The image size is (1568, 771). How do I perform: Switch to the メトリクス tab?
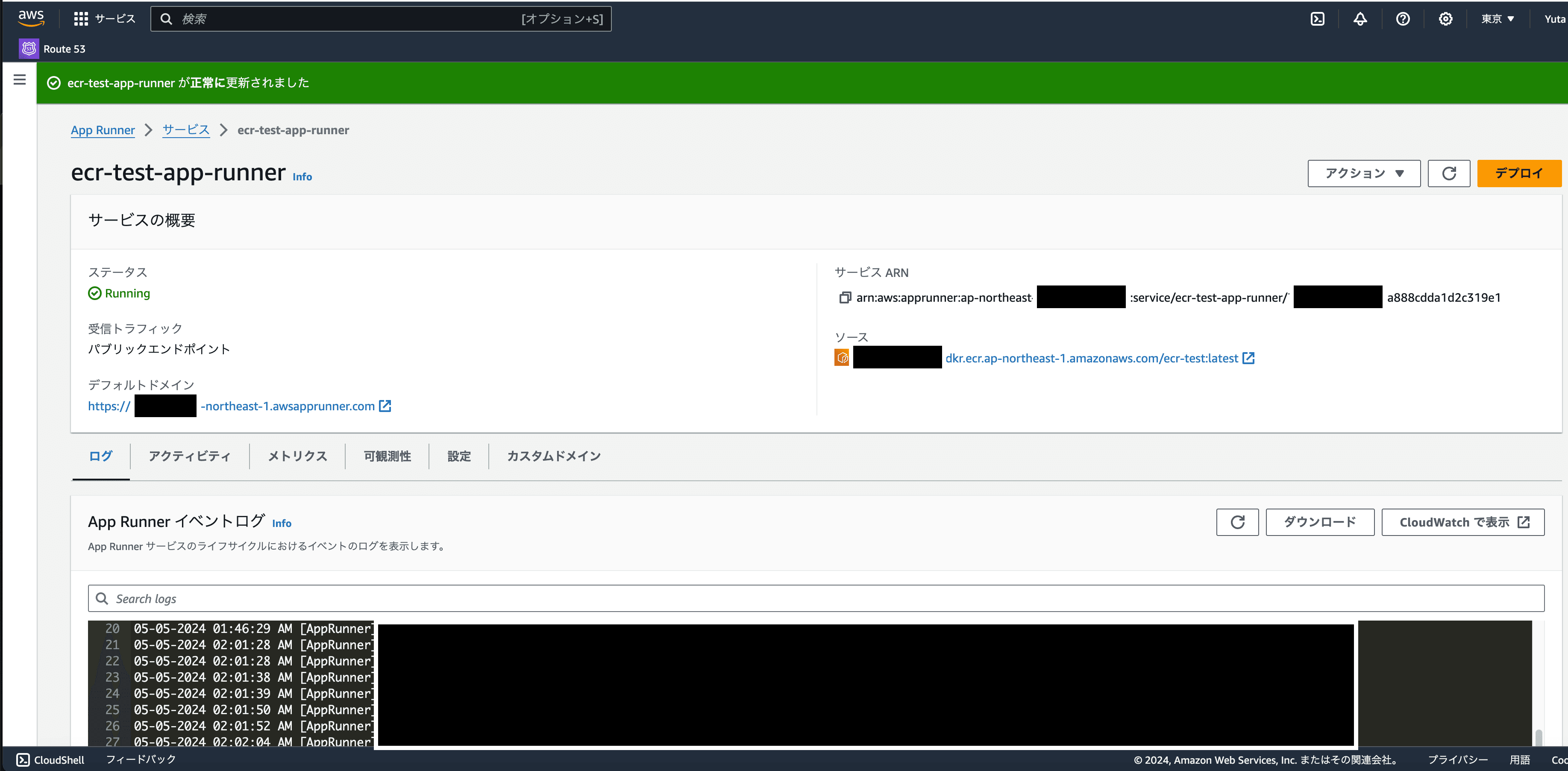[298, 456]
